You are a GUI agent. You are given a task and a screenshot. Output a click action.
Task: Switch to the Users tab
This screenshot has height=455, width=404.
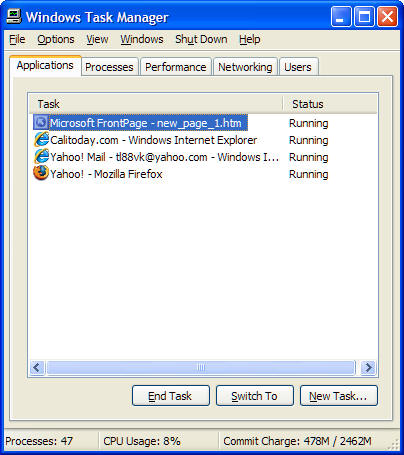point(298,67)
